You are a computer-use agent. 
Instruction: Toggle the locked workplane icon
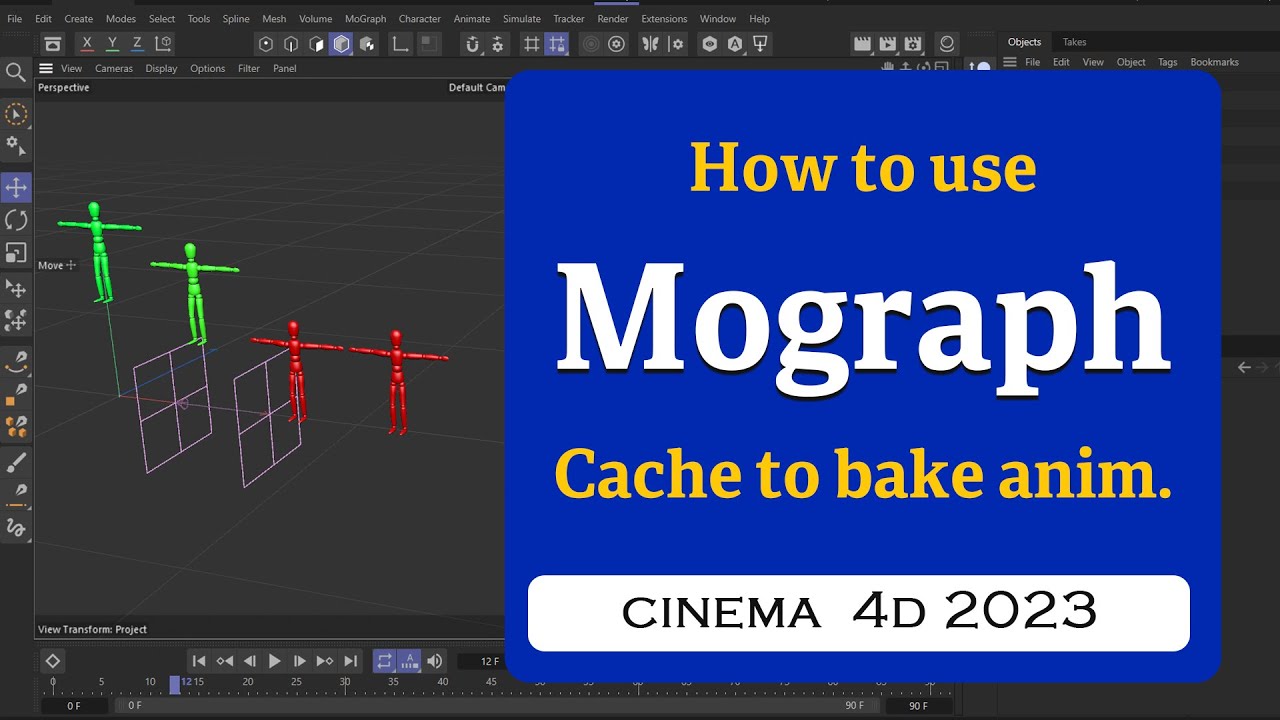coord(557,44)
